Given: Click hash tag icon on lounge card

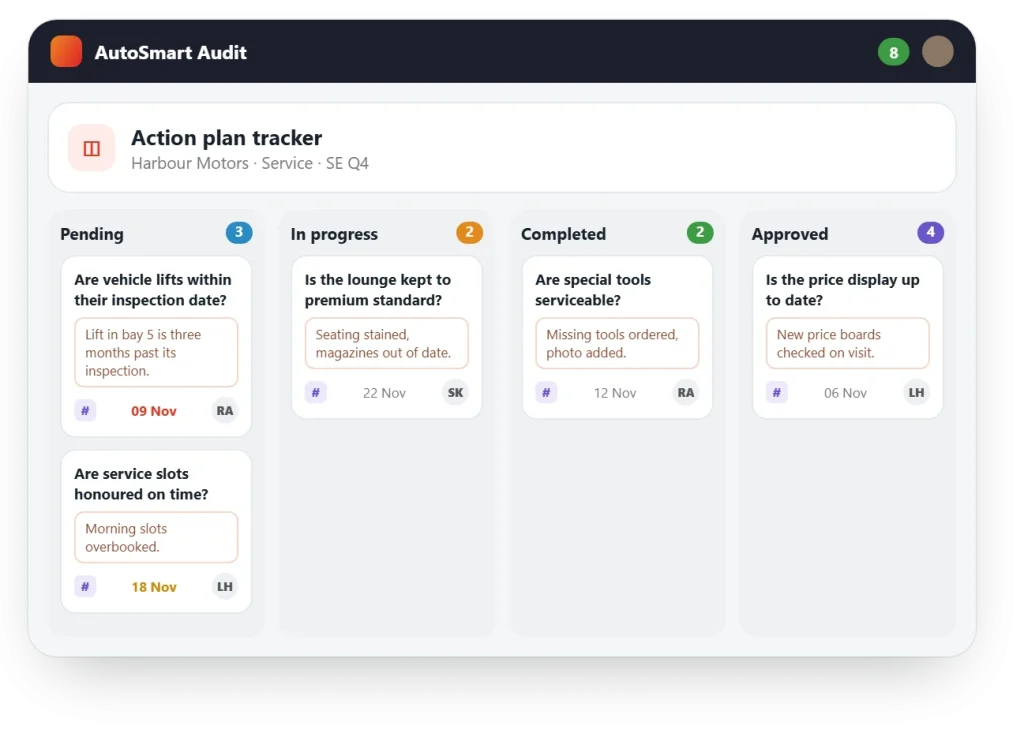Looking at the screenshot, I should click(x=315, y=392).
